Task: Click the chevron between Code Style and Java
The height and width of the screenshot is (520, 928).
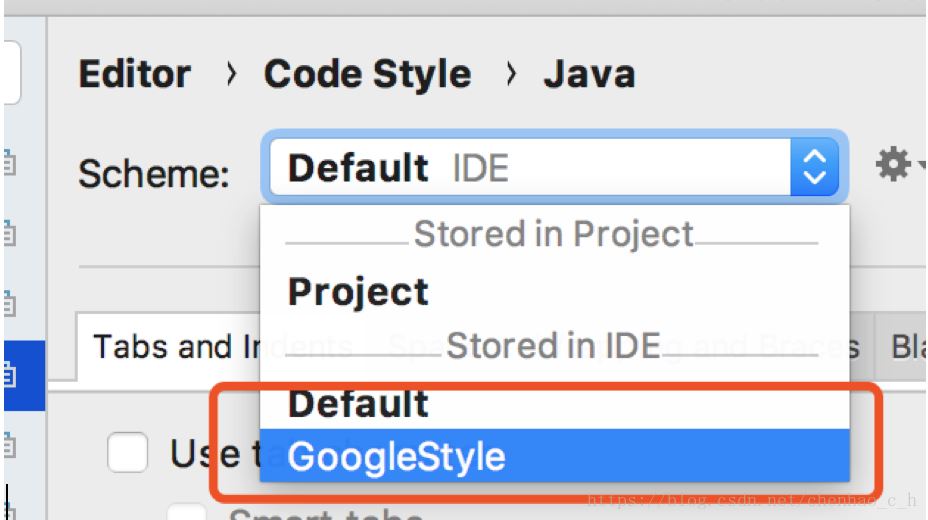Action: coord(511,75)
